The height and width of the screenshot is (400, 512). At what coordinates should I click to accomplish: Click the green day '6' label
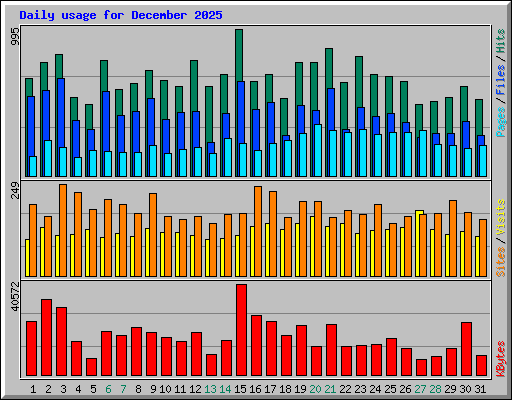click(108, 389)
